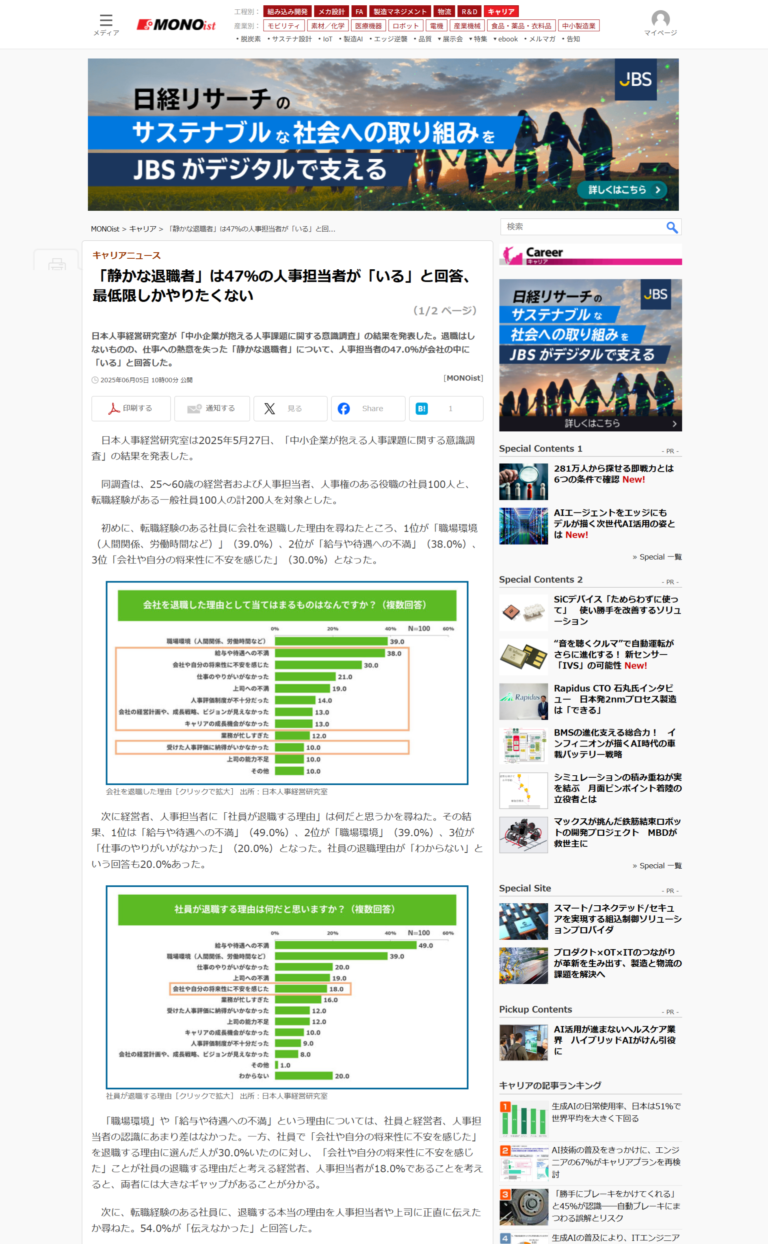Click into the 検索 search field
768x1244 pixels.
[x=582, y=227]
